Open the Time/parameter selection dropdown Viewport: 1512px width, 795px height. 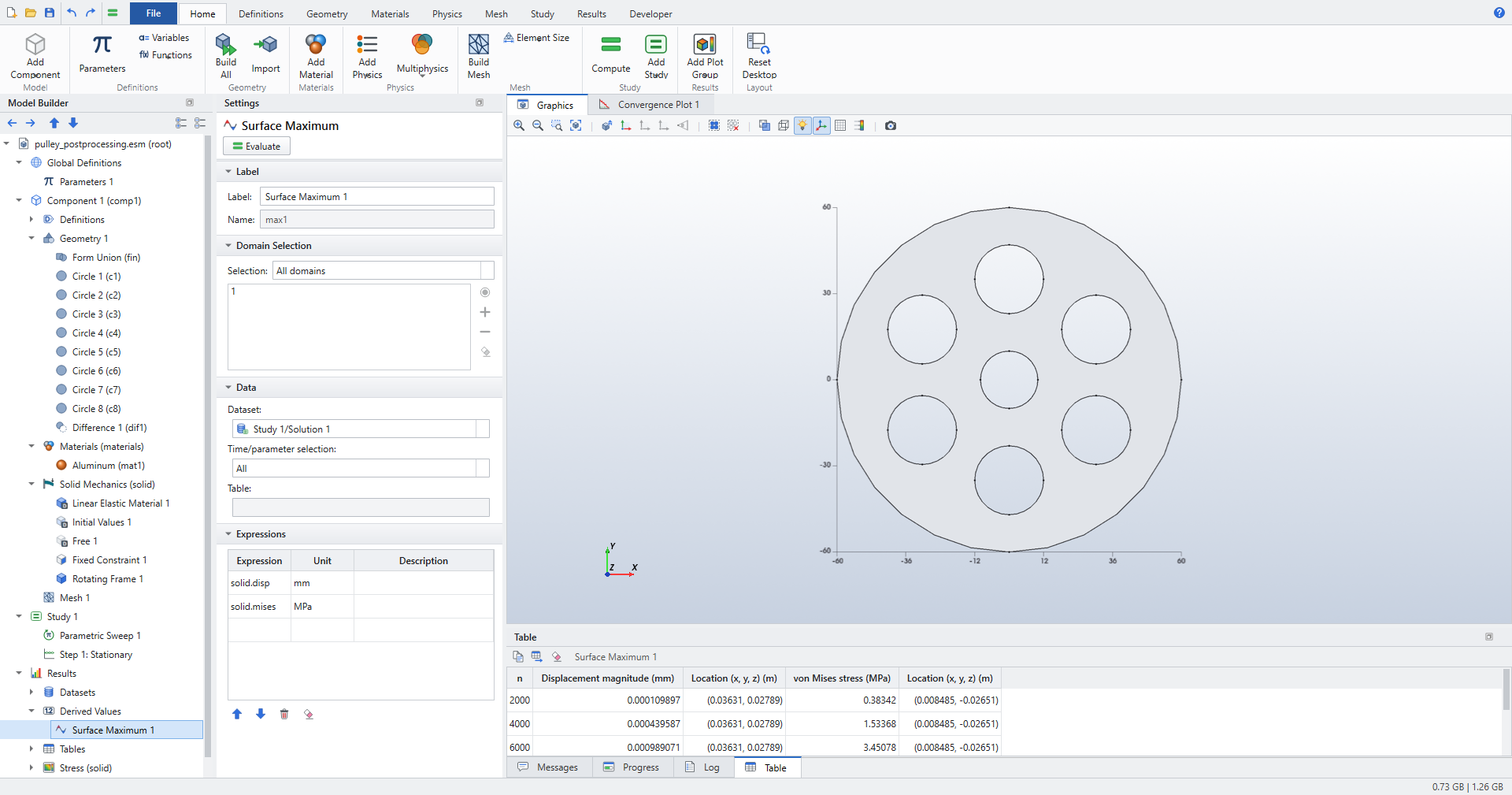click(x=361, y=468)
